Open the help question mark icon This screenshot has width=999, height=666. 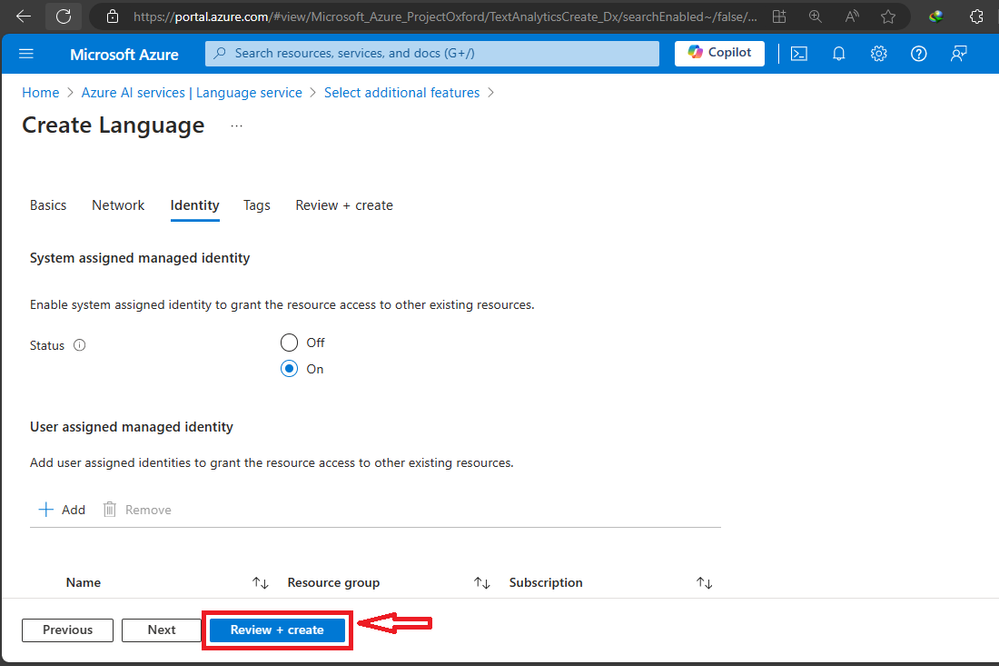[x=919, y=54]
